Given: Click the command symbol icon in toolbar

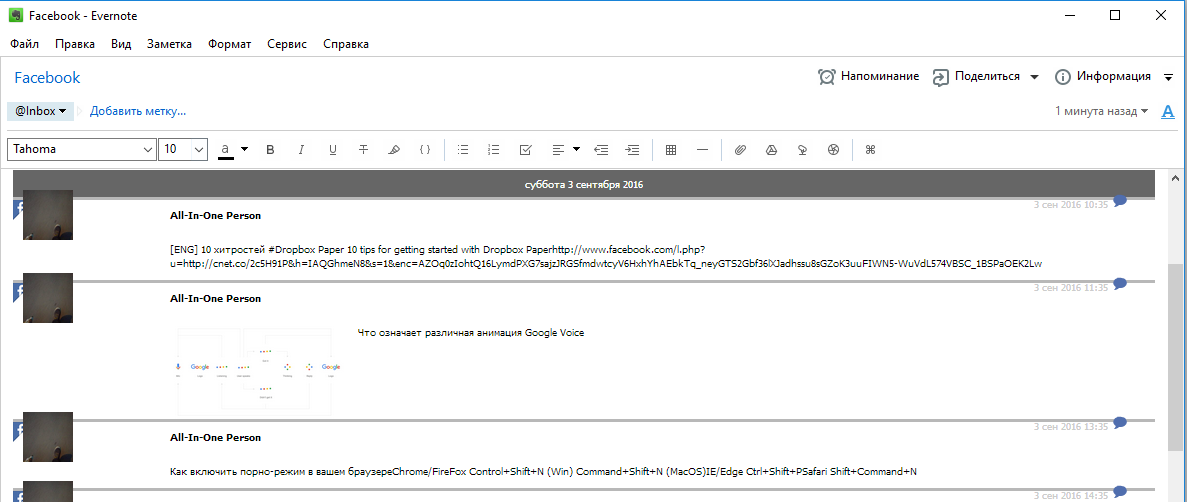Looking at the screenshot, I should click(x=870, y=150).
